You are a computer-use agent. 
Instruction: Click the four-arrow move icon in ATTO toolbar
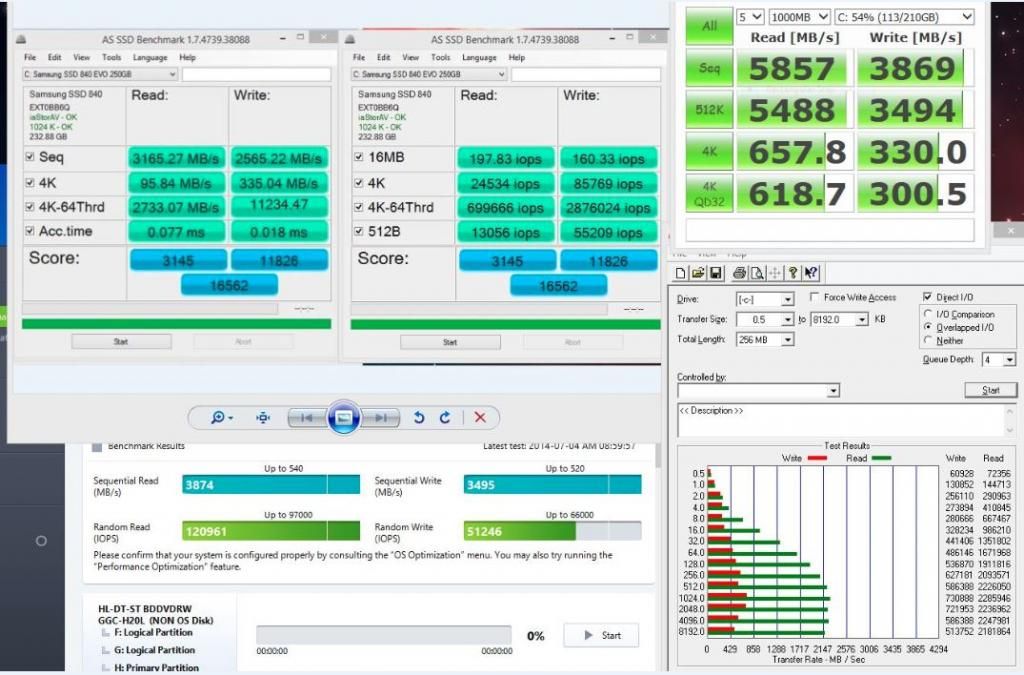pyautogui.click(x=775, y=273)
